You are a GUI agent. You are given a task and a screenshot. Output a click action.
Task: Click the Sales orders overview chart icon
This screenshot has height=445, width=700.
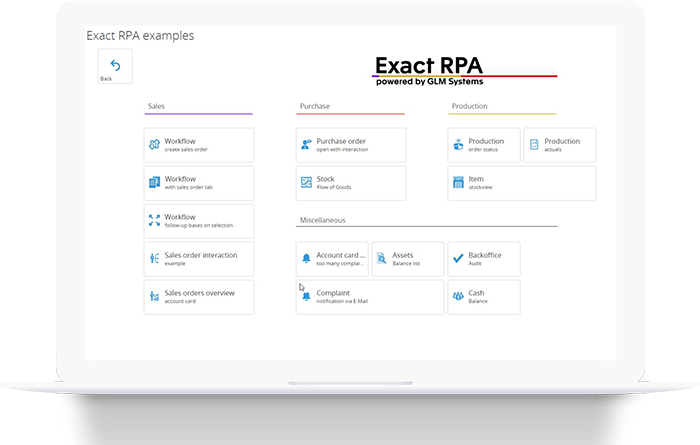pos(154,297)
